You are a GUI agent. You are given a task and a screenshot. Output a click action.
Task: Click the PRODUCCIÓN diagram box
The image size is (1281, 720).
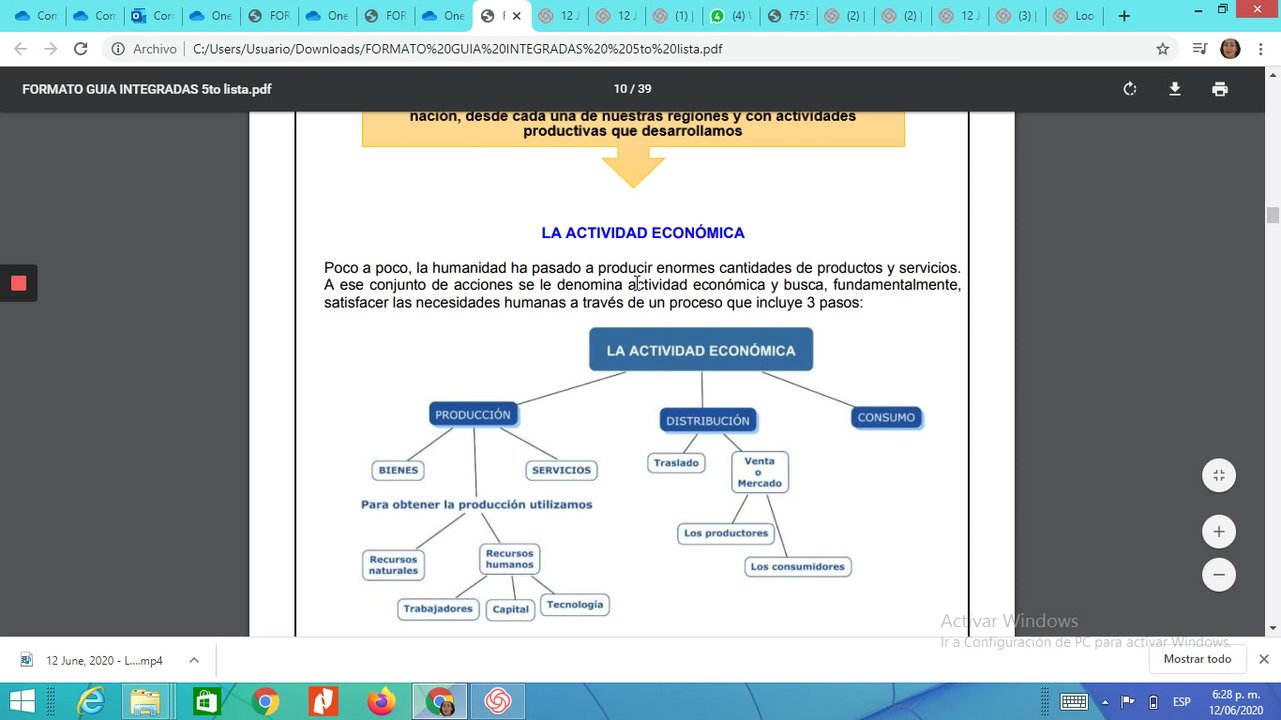473,415
